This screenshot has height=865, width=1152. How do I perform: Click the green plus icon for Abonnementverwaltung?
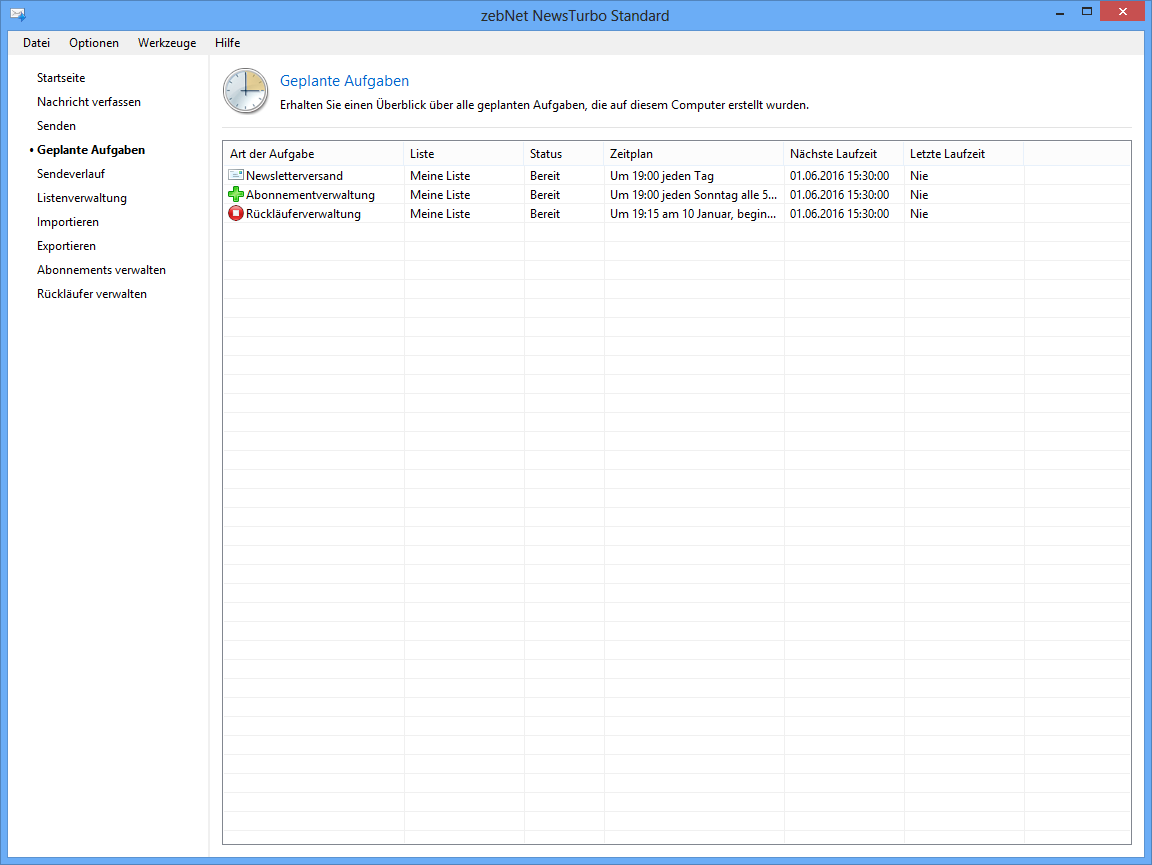[236, 195]
